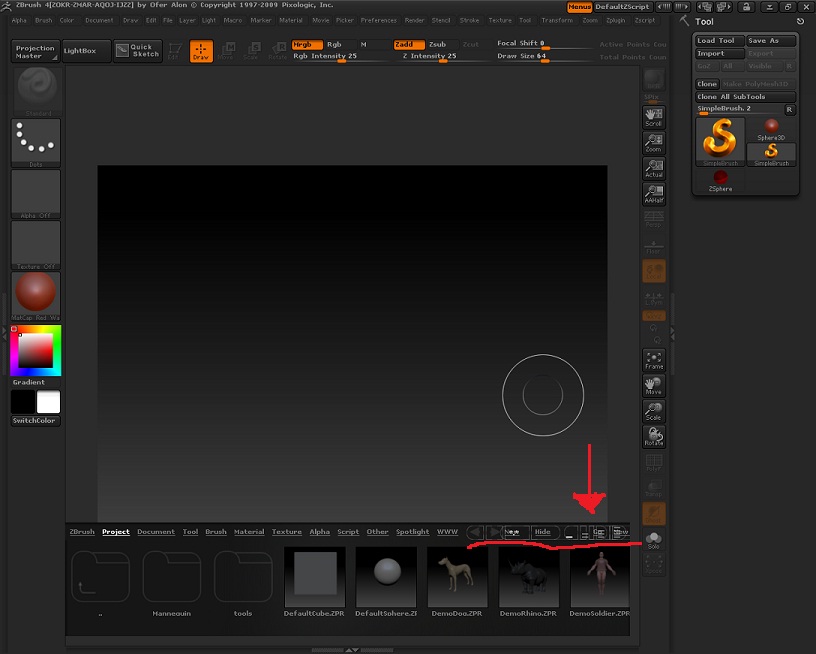Click the AAHalf icon
816x654 pixels.
click(654, 190)
